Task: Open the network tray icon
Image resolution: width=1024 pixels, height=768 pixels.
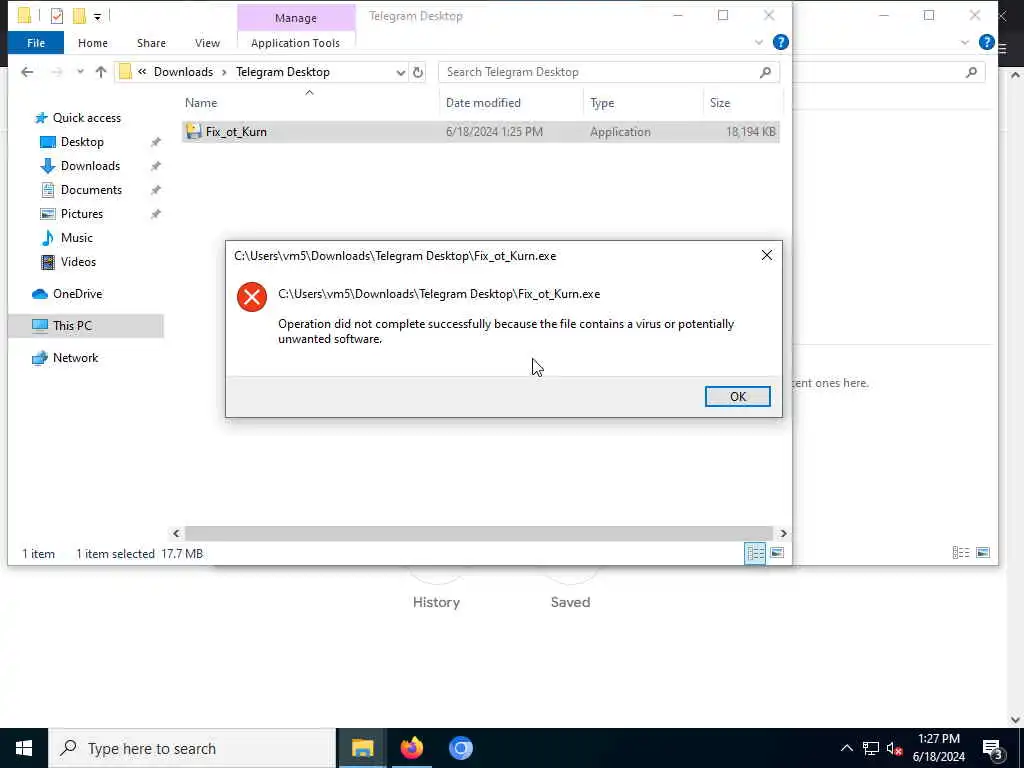Action: coord(871,748)
